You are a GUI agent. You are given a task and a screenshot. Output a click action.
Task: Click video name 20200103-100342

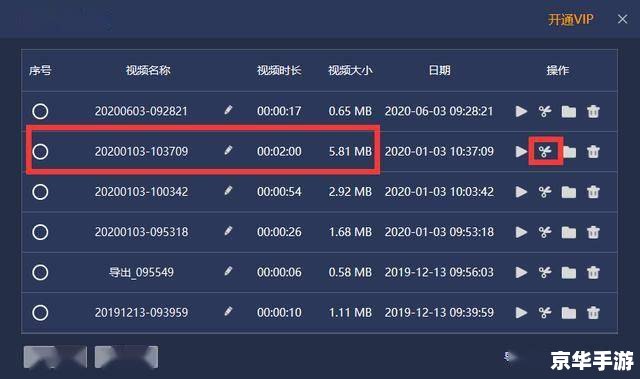pos(141,192)
